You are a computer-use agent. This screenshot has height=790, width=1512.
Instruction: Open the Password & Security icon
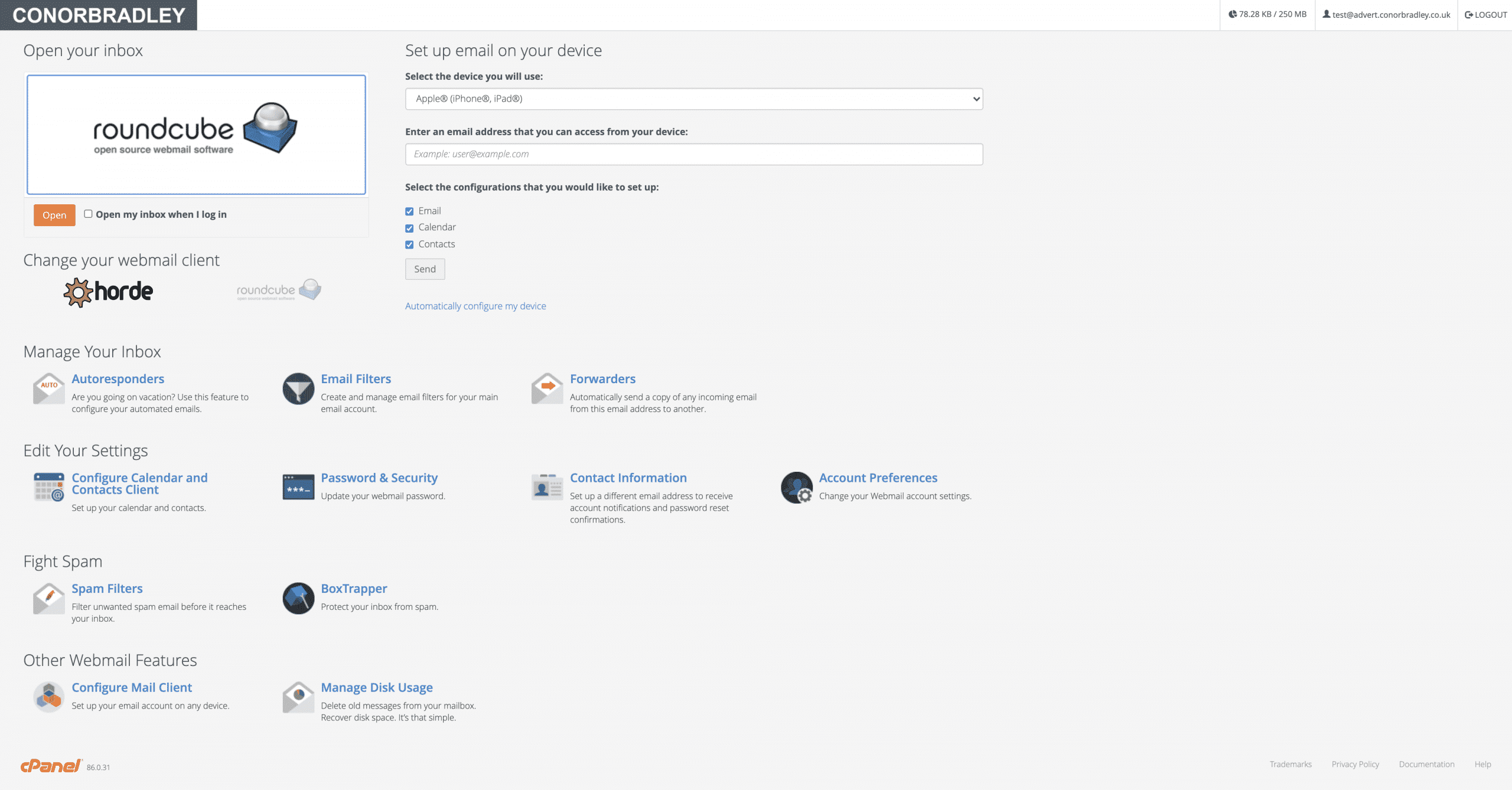tap(298, 487)
